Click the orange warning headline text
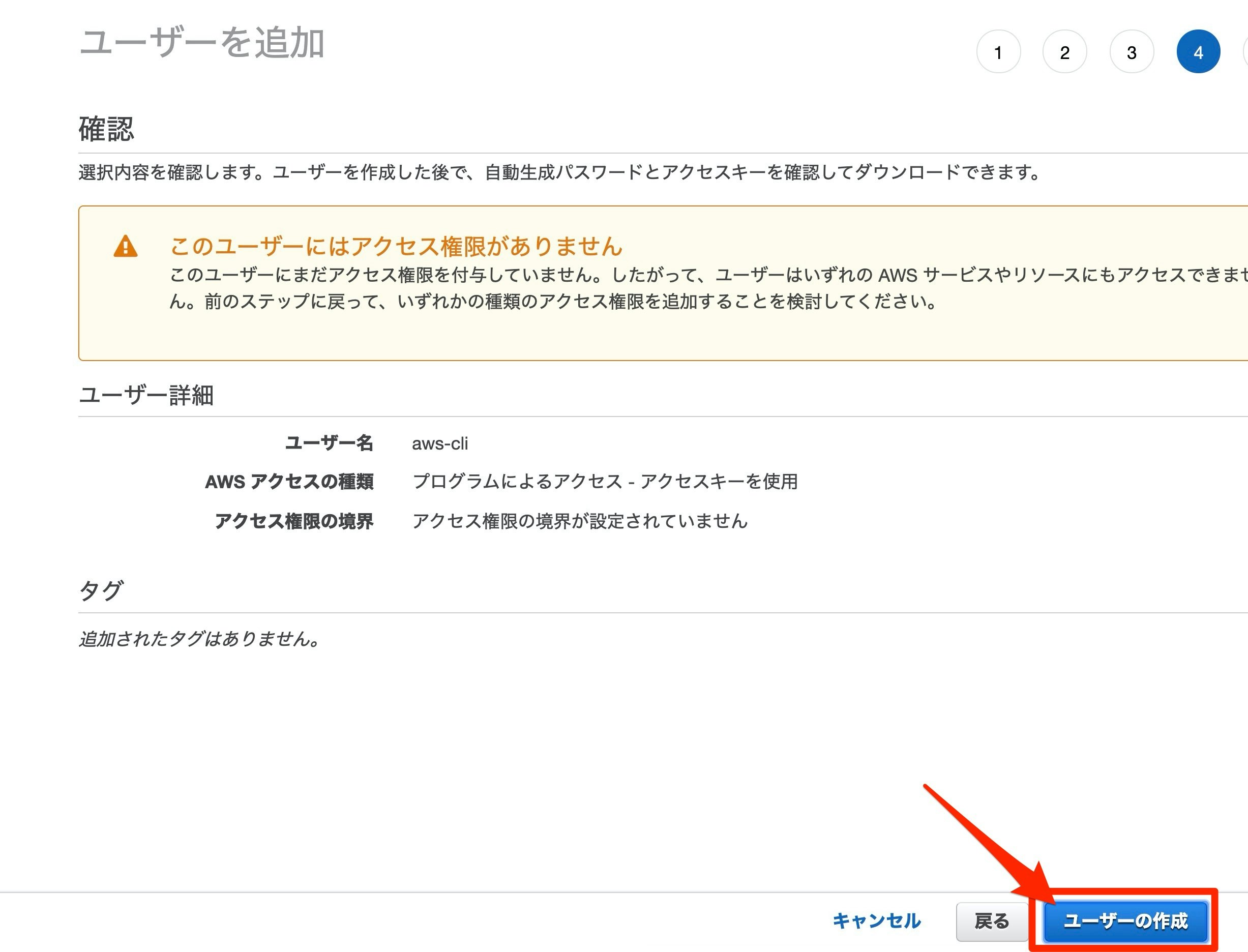Viewport: 1248px width, 952px height. point(396,246)
